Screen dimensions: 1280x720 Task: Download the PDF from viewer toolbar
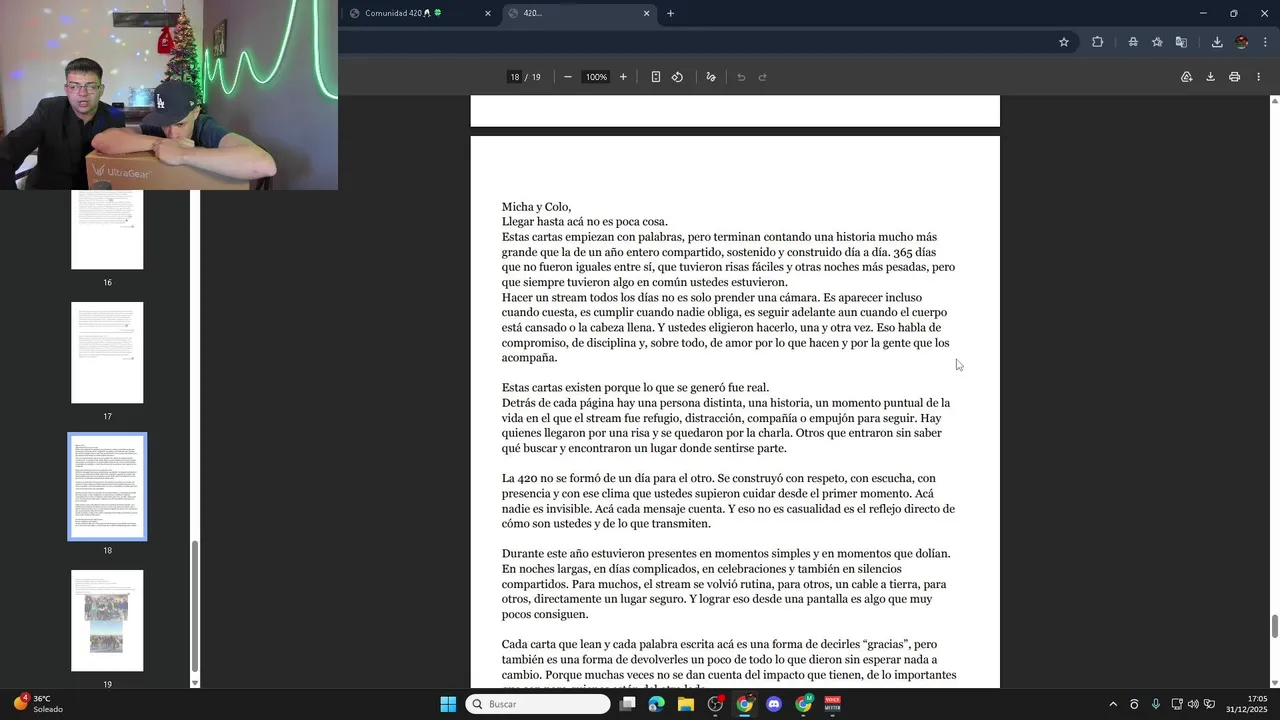coord(1210,77)
